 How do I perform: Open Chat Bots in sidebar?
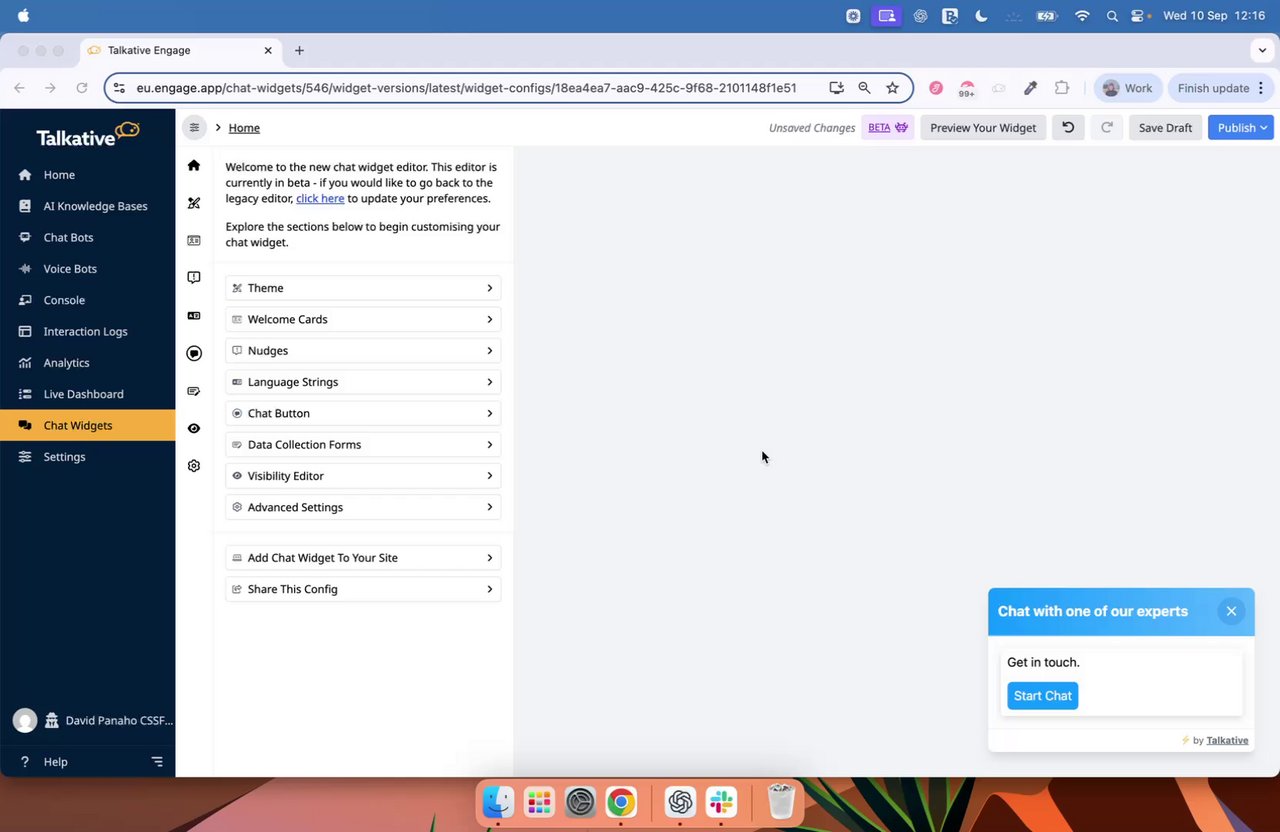(87, 237)
